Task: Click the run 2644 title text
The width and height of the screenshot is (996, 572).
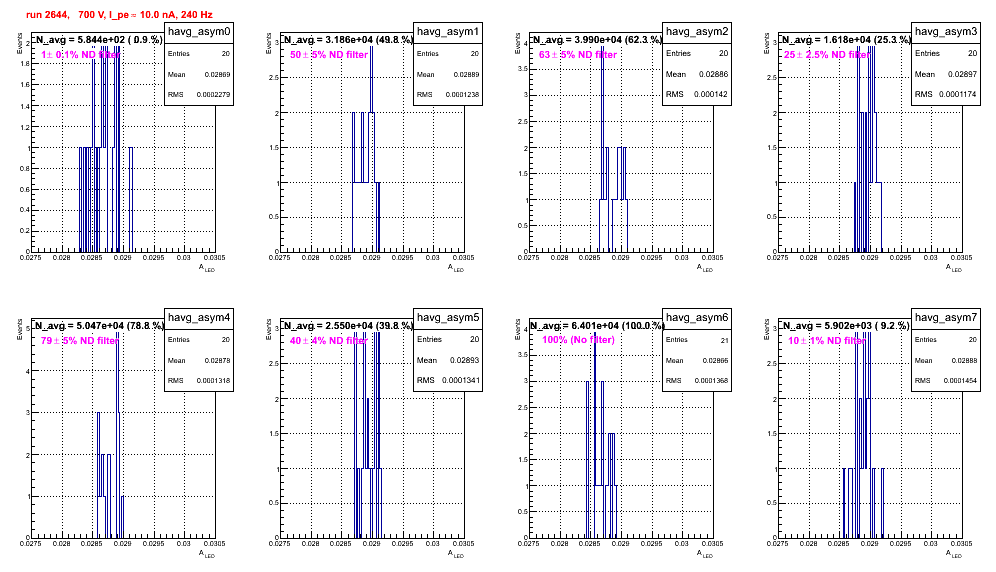Action: [119, 14]
